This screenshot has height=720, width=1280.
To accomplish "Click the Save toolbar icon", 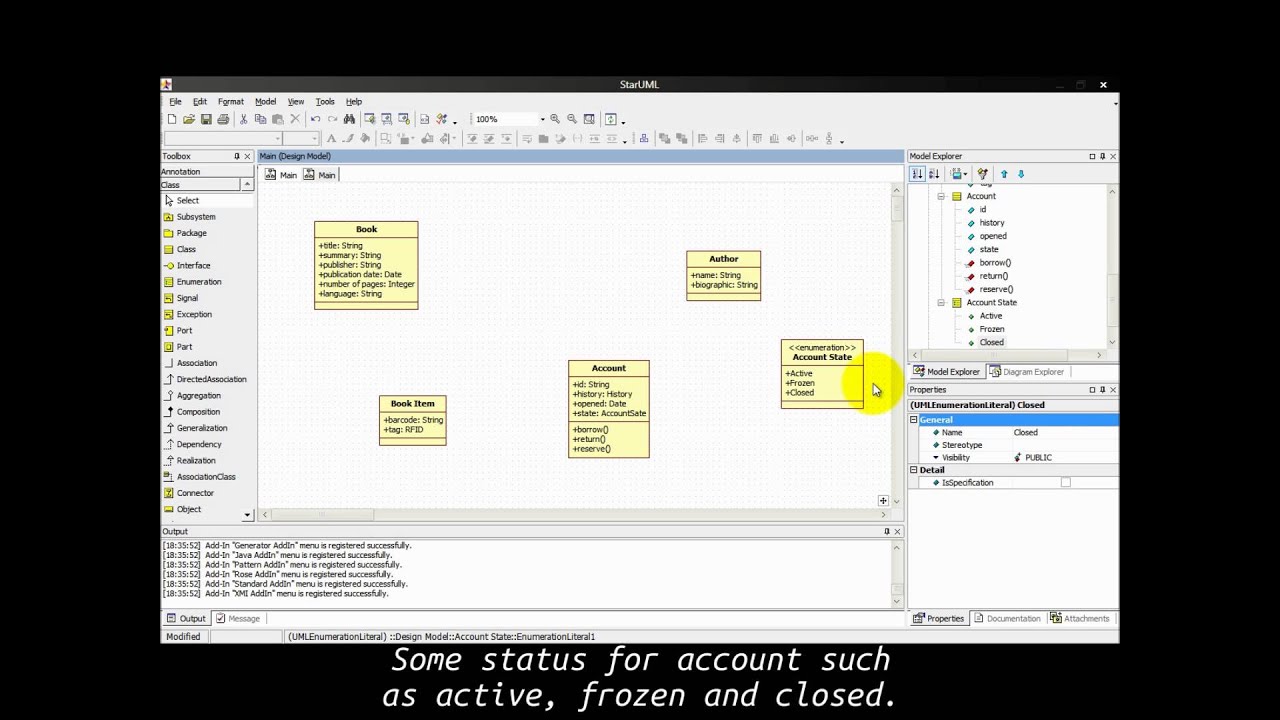I will tap(206, 119).
